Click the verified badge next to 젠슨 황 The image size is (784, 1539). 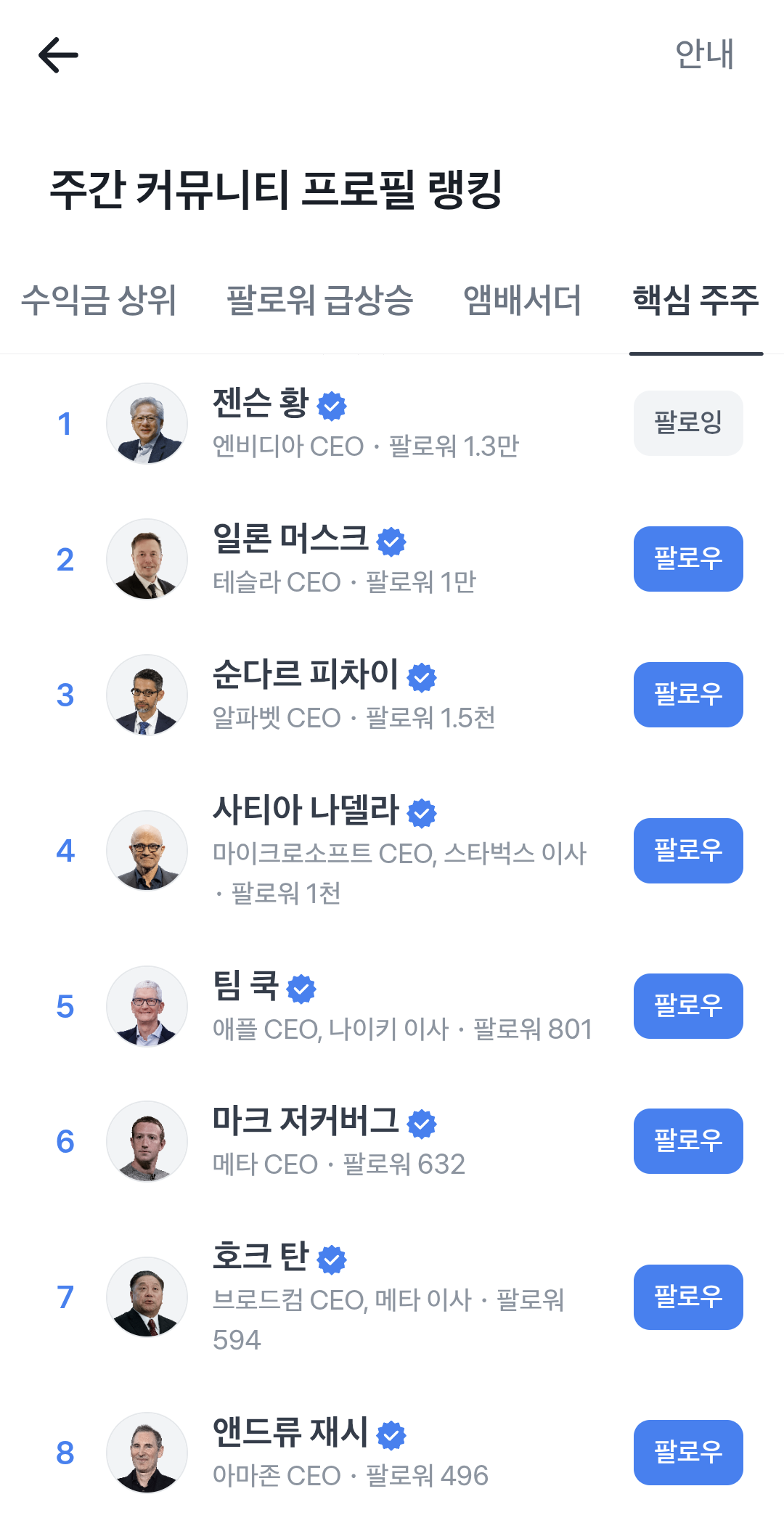pyautogui.click(x=332, y=406)
